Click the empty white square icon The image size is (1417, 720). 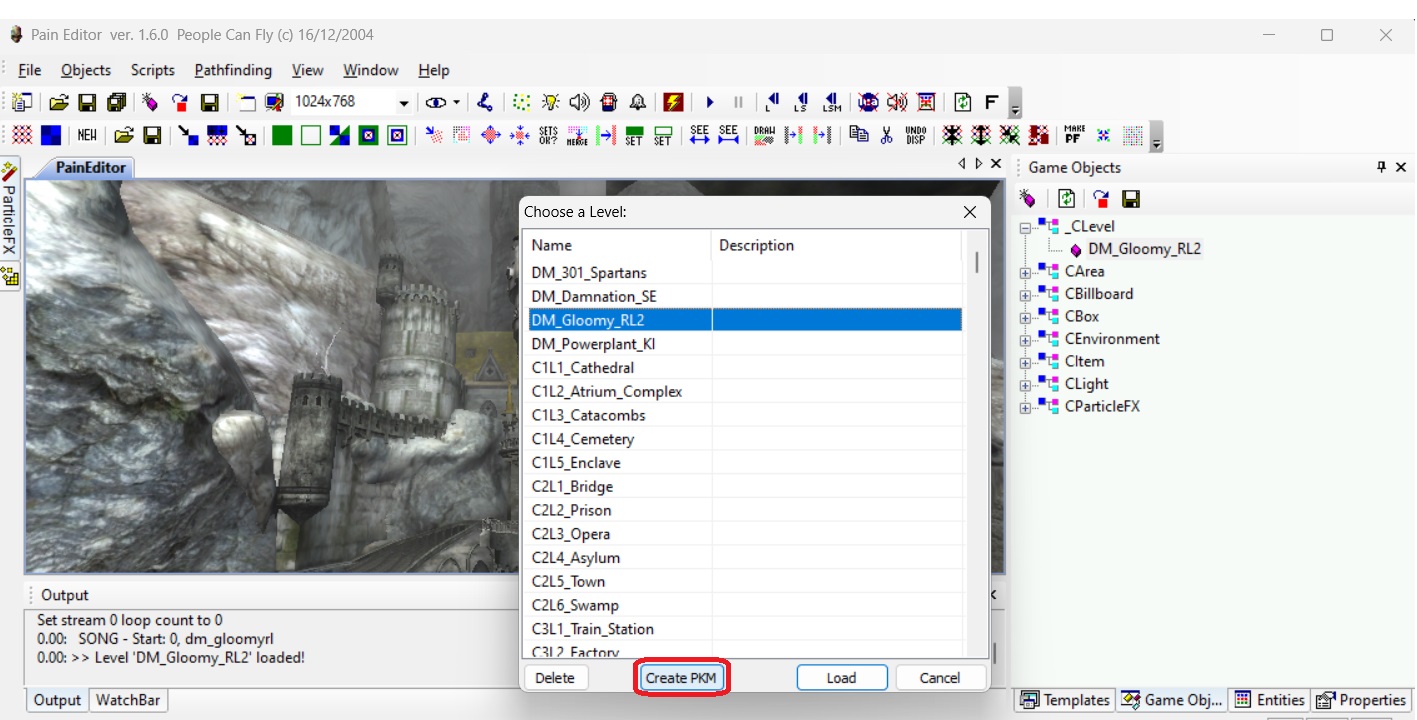click(x=310, y=135)
